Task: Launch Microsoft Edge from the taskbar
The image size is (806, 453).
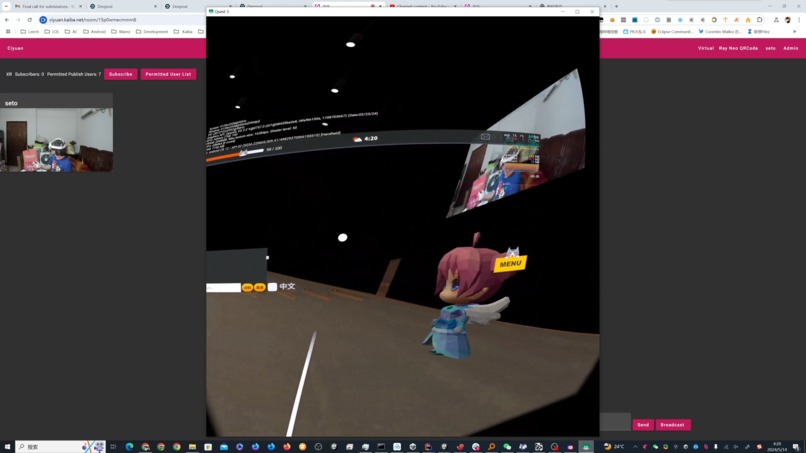Action: pyautogui.click(x=129, y=446)
